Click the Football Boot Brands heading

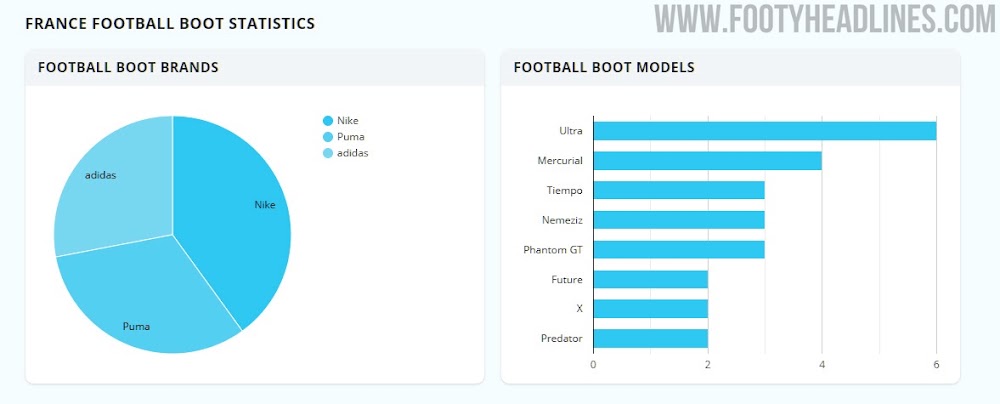128,68
